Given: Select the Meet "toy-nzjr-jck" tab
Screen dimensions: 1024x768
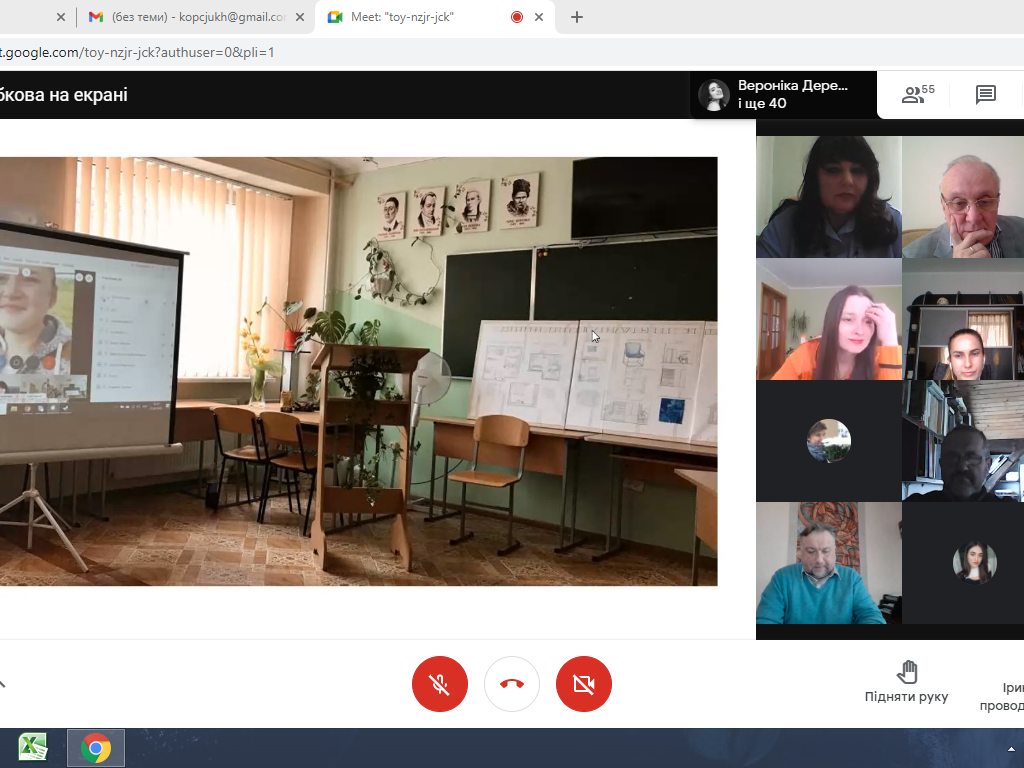Looking at the screenshot, I should 420,17.
